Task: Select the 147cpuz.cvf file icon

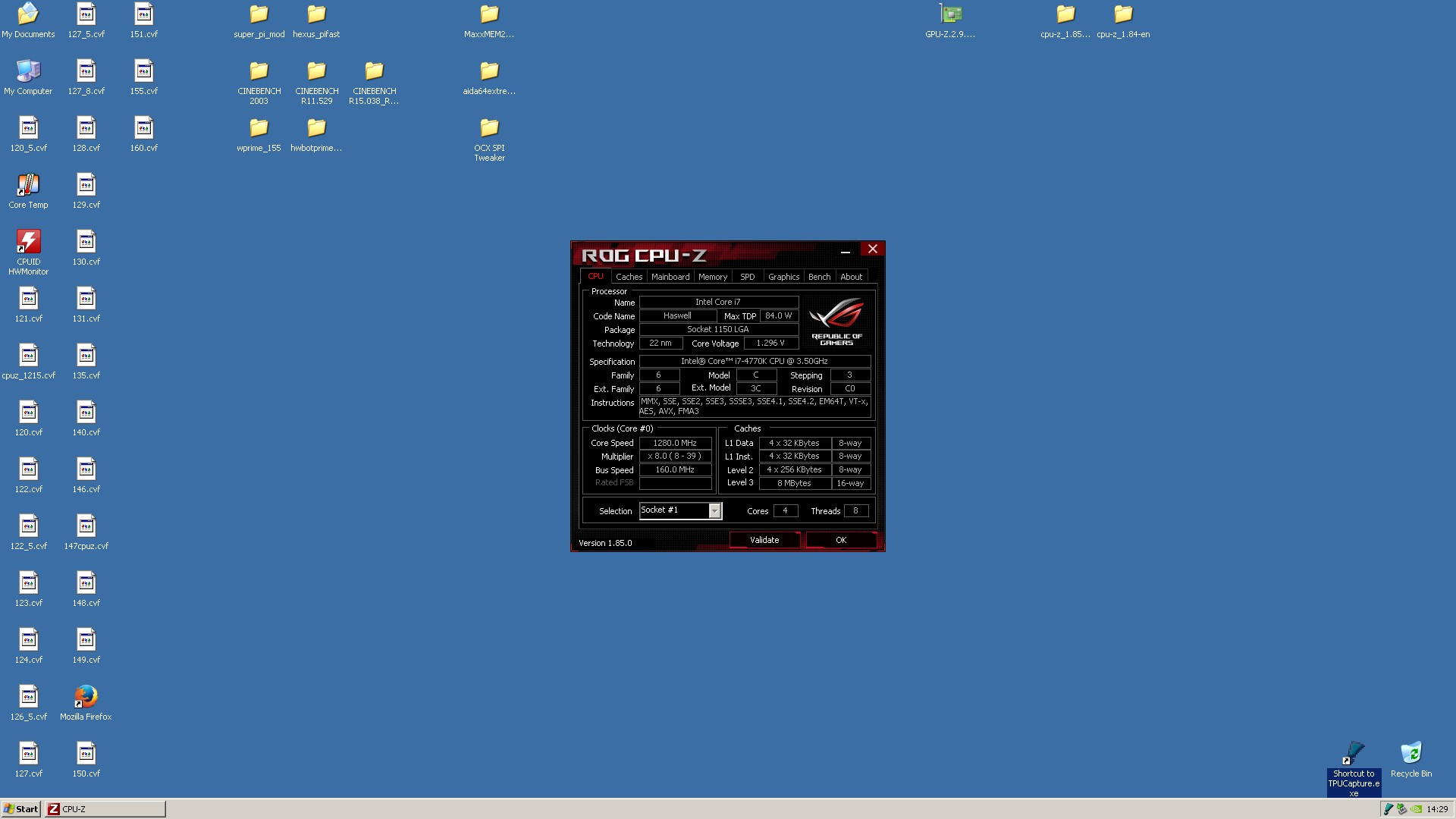Action: 86,532
